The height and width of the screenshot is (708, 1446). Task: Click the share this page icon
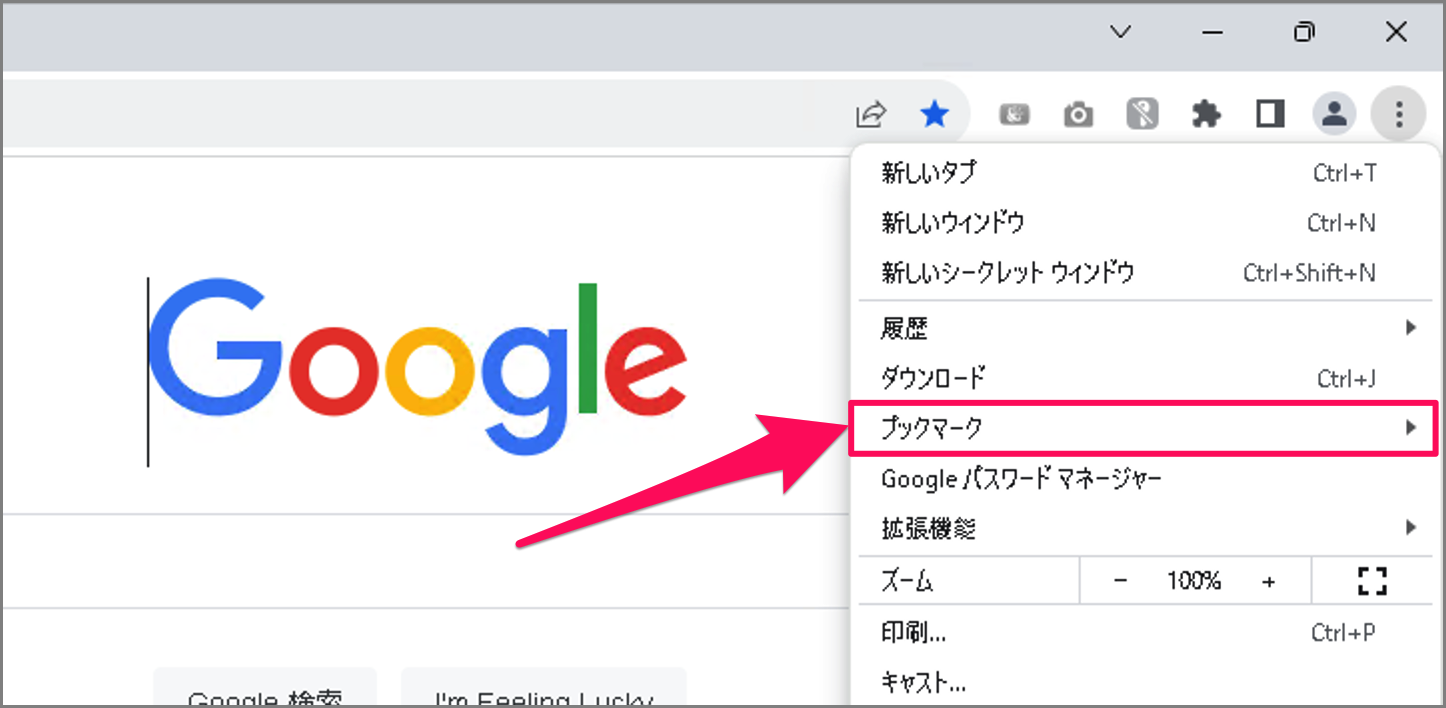pos(870,113)
